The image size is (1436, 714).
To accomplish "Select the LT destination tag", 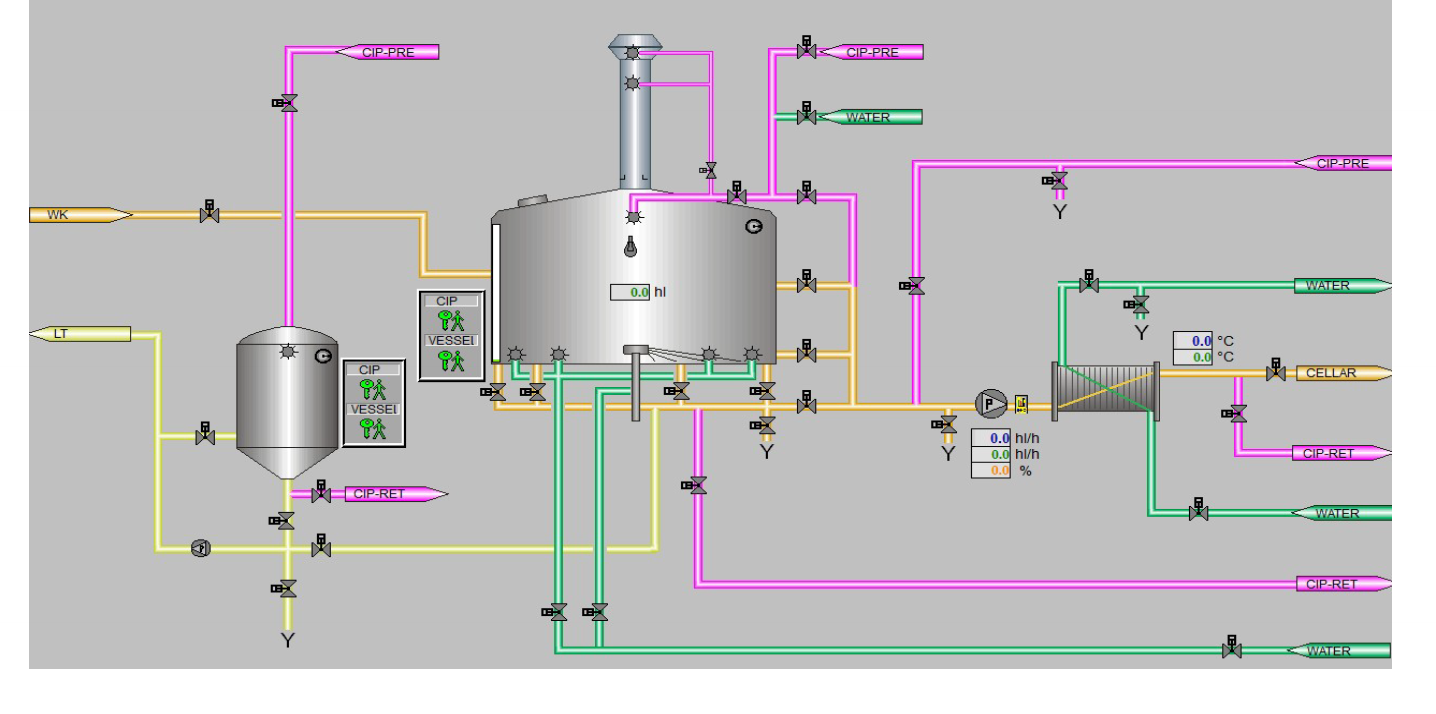I will coord(80,334).
